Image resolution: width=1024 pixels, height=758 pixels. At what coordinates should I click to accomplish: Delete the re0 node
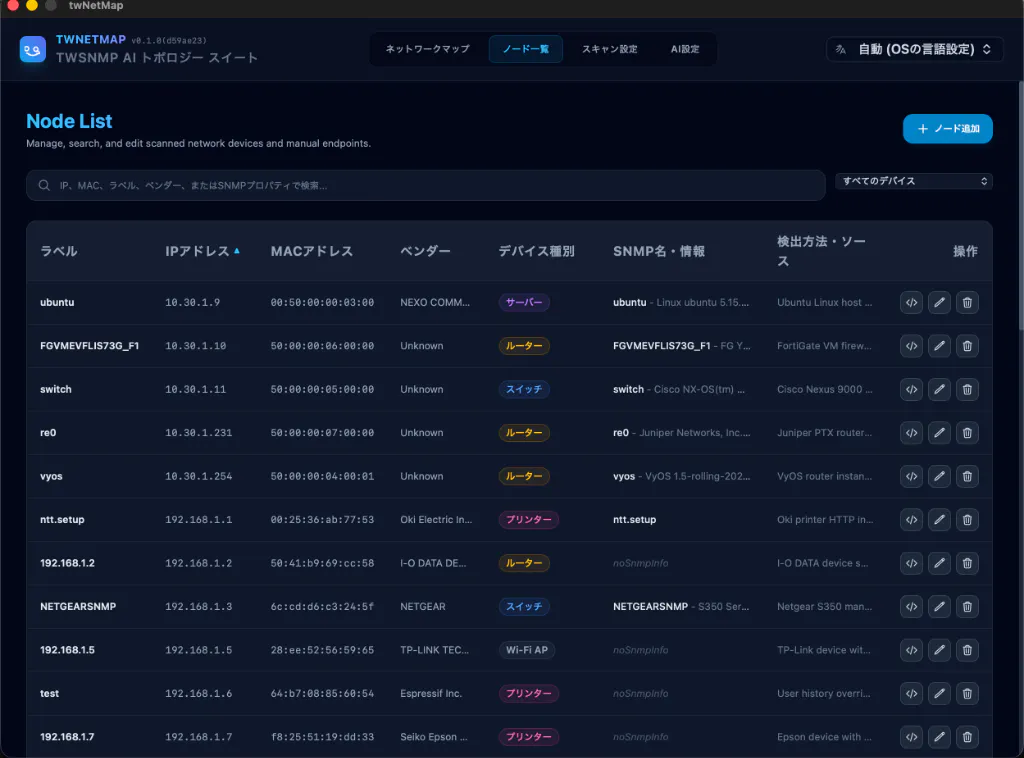click(x=967, y=433)
